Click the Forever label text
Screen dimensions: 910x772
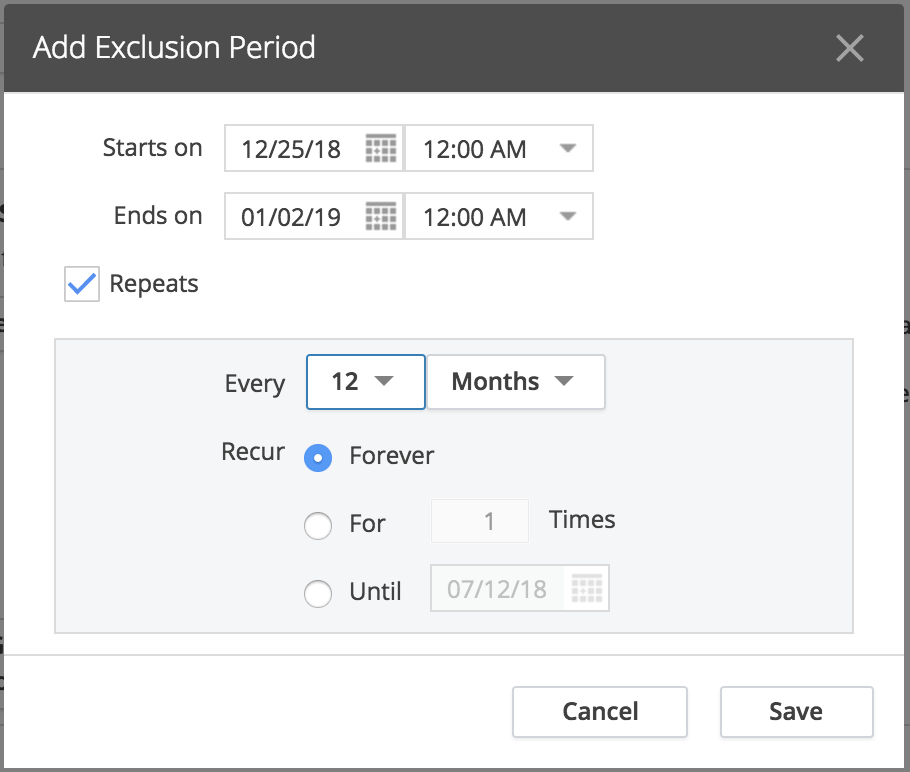392,456
